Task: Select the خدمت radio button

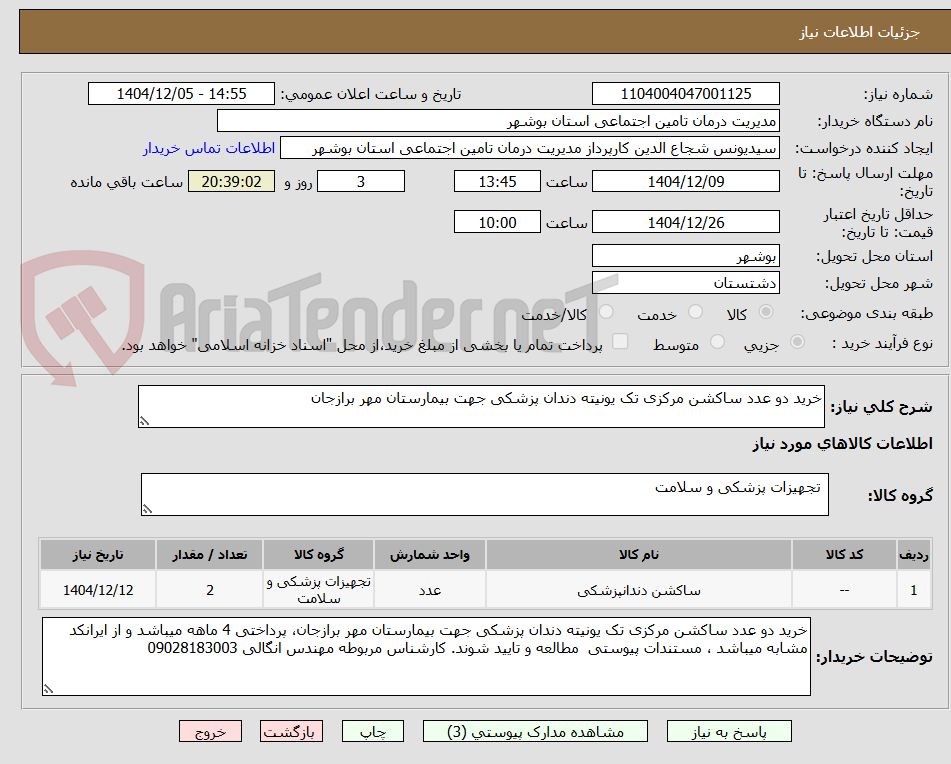Action: click(695, 312)
